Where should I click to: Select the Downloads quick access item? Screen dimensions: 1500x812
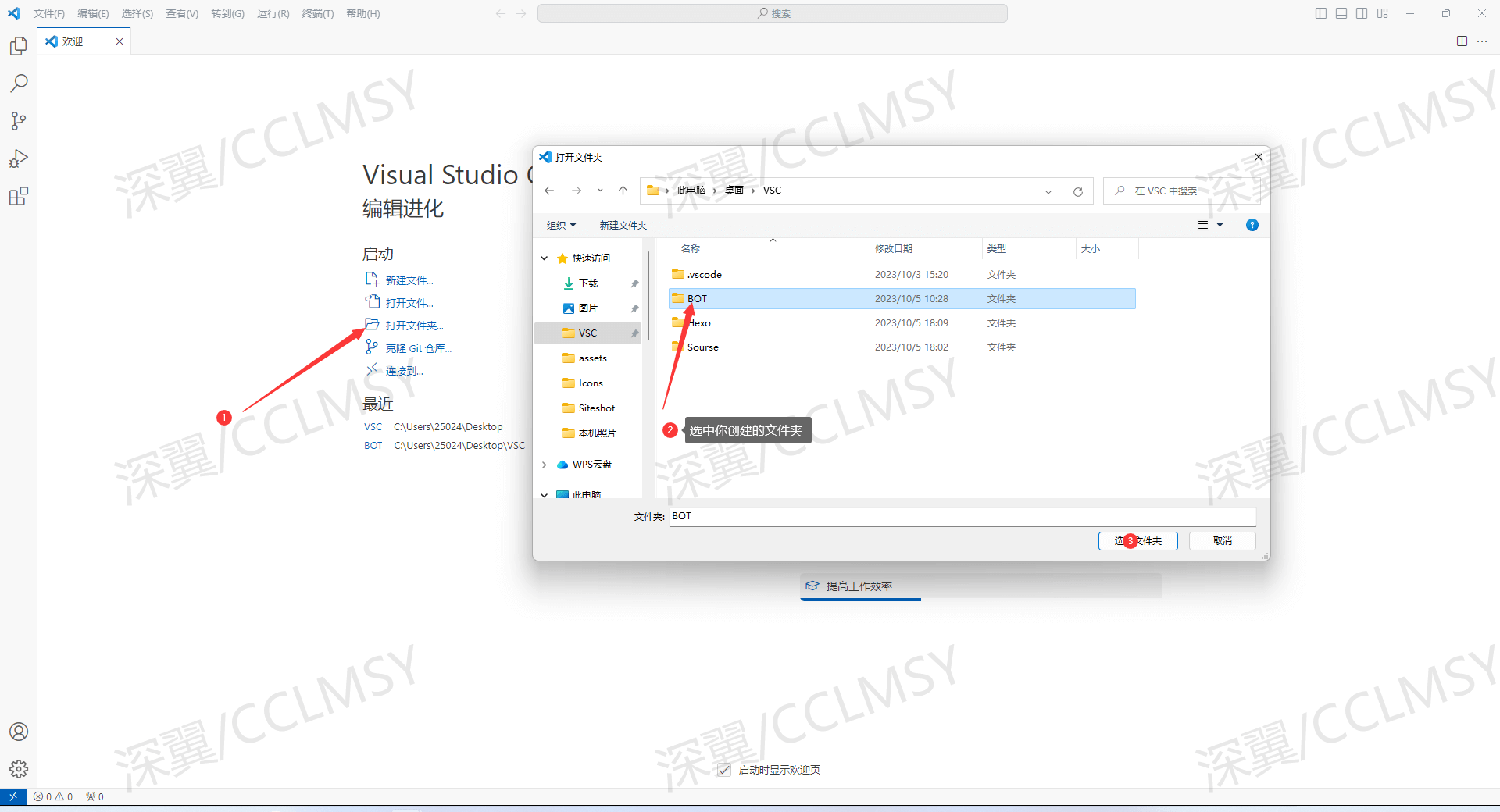[589, 283]
